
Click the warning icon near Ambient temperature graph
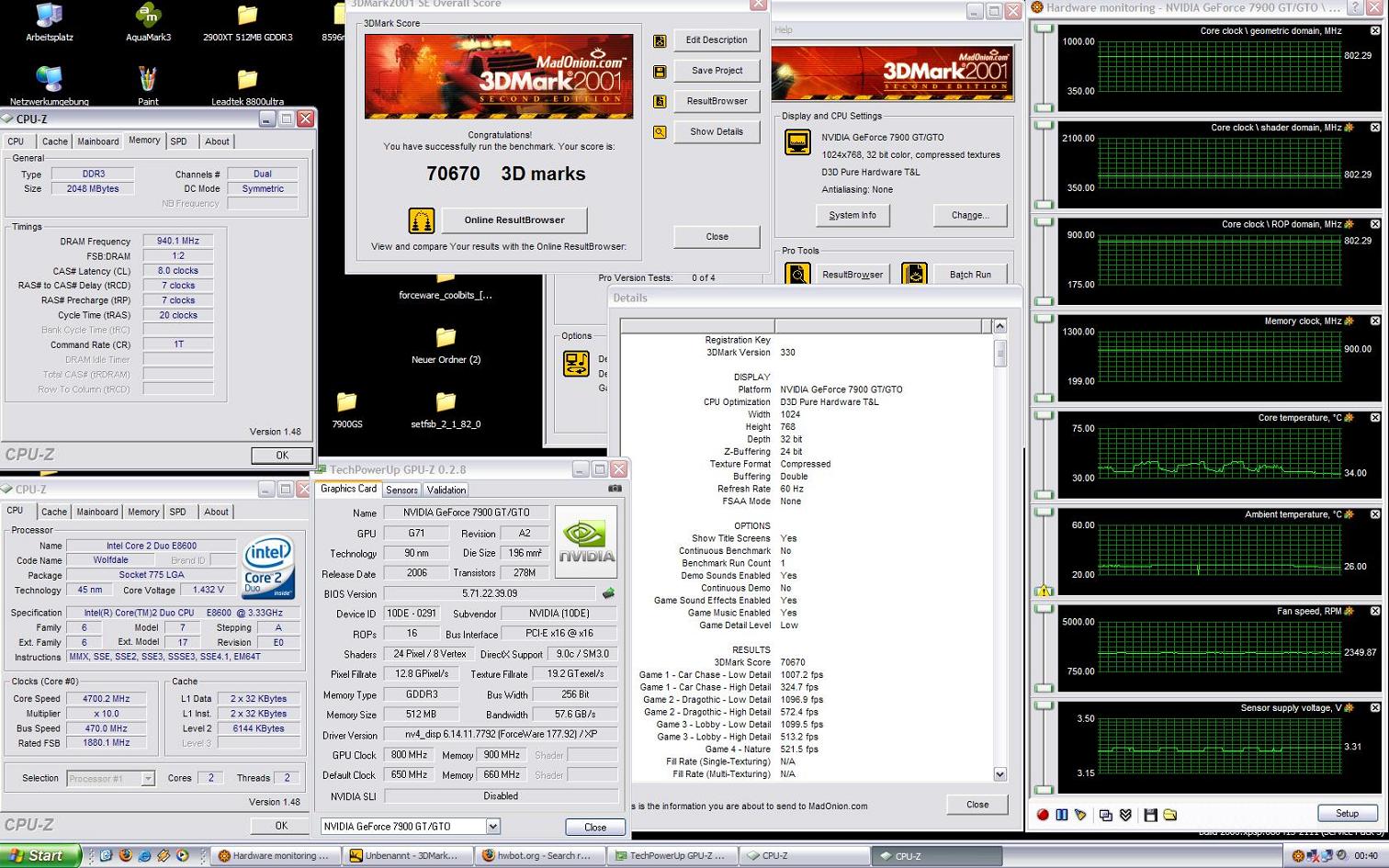pos(1044,591)
